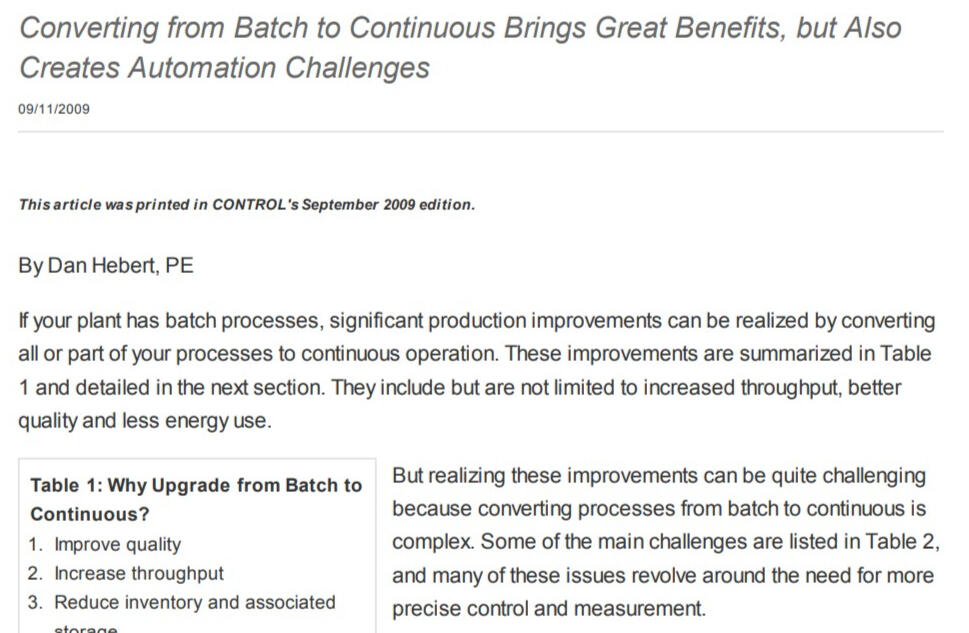
Task: Click the line starting "all or part of your processes"
Action: 475,354
